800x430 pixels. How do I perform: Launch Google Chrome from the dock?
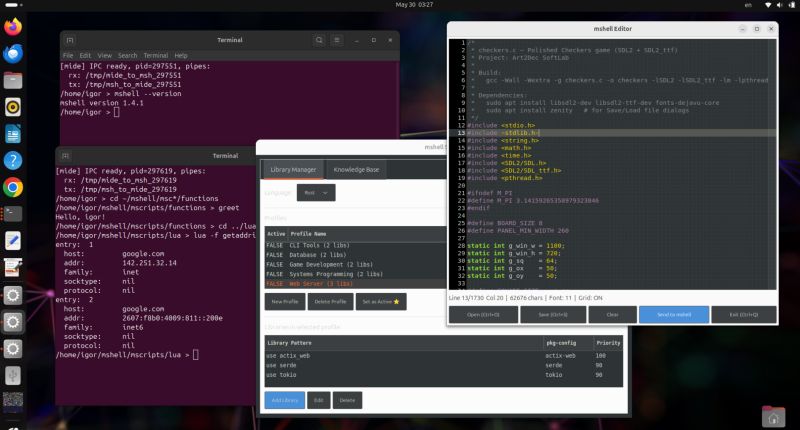(13, 188)
